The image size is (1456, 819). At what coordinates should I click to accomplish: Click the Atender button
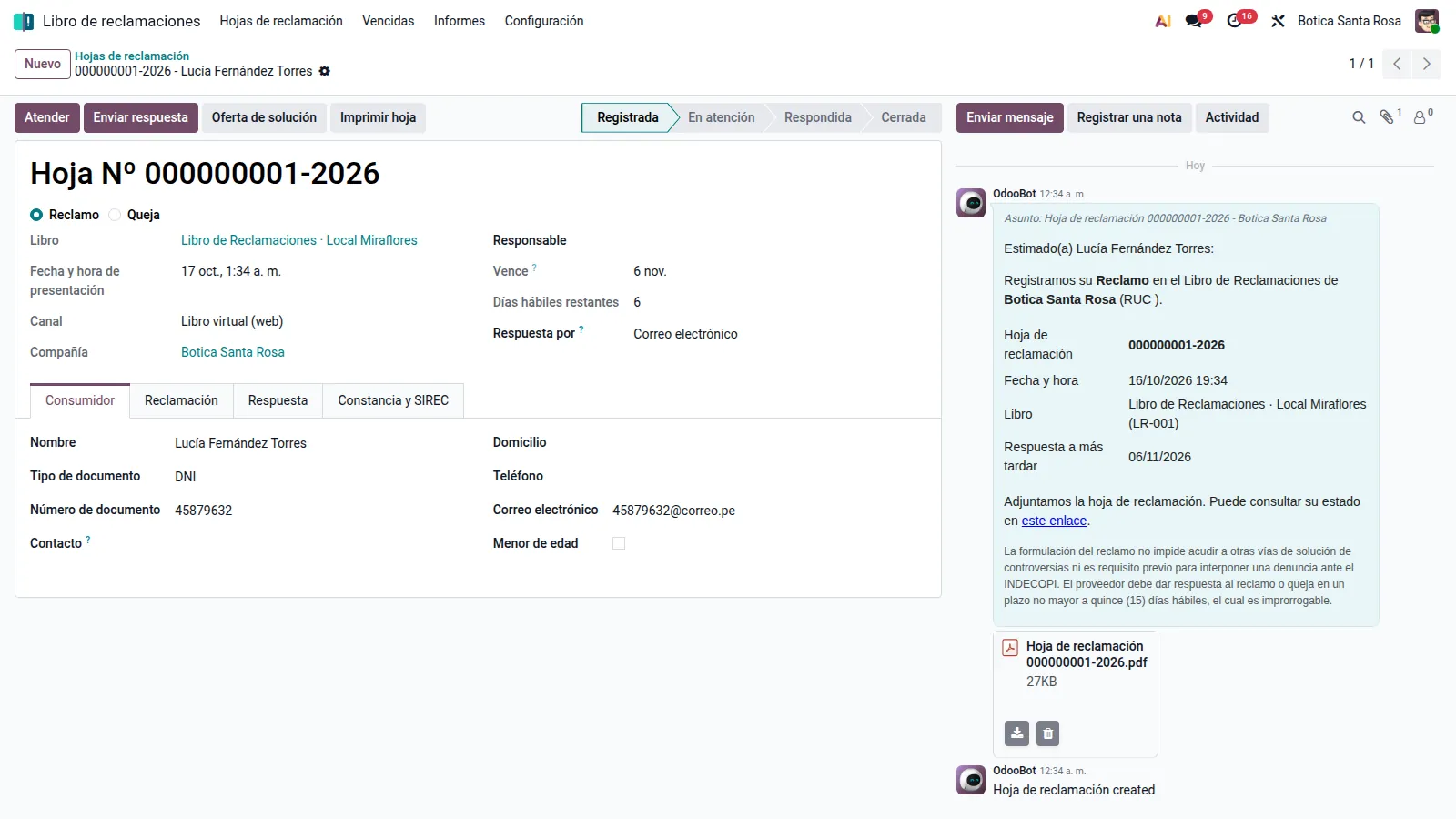(x=47, y=117)
